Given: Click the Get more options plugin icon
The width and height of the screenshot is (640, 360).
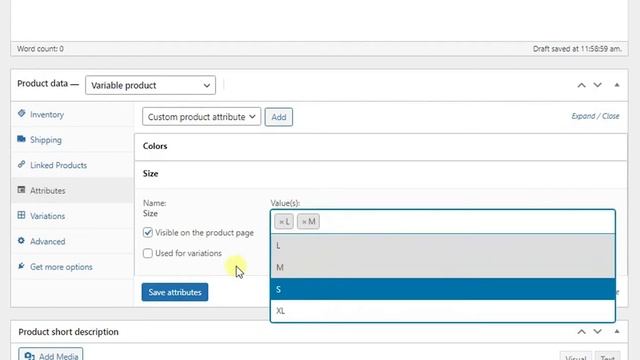Looking at the screenshot, I should 22,266.
